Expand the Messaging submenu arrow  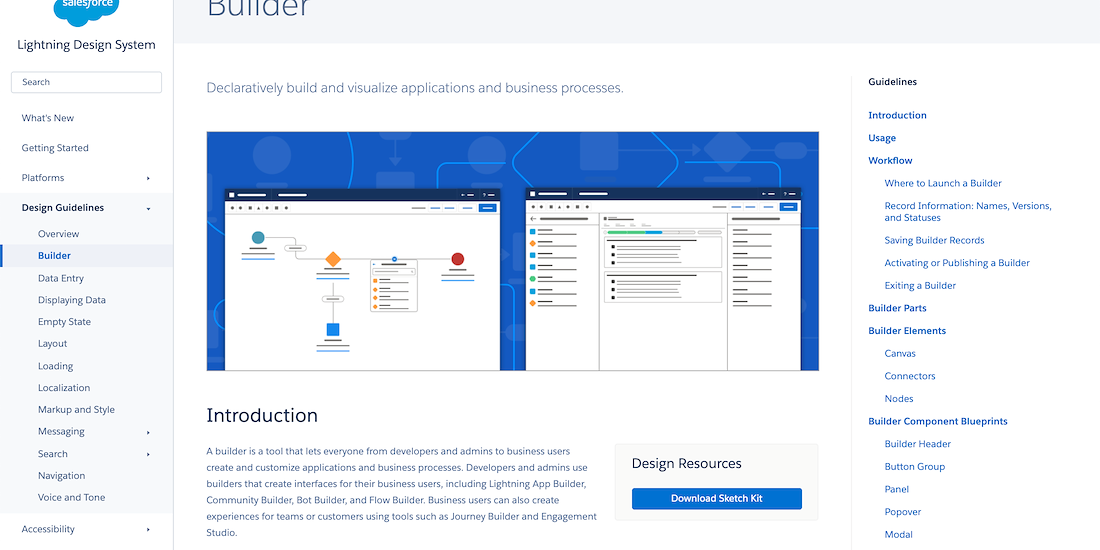pos(148,432)
